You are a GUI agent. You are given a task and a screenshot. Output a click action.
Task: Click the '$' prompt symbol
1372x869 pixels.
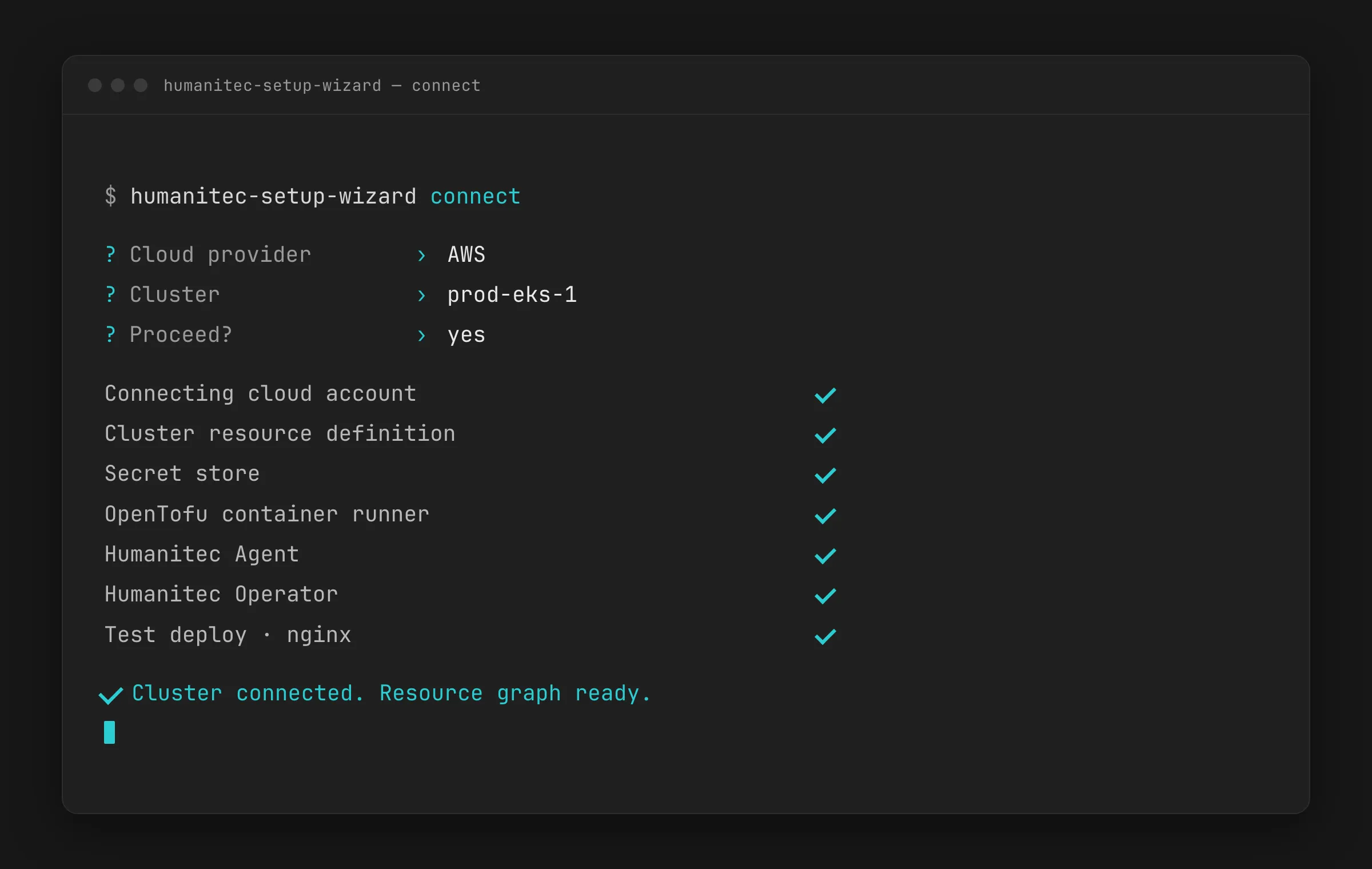tap(110, 196)
